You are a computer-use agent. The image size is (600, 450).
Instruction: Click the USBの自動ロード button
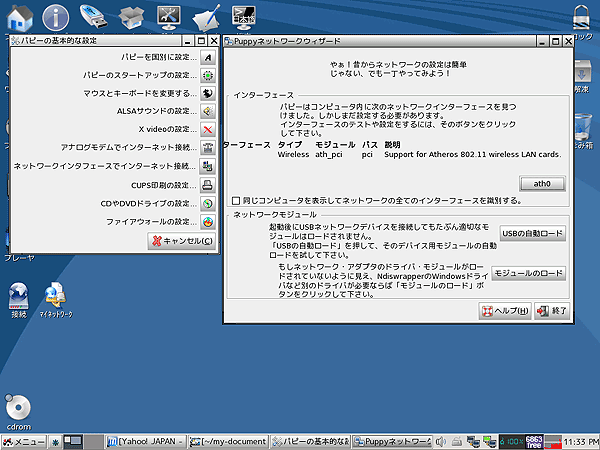pos(532,233)
